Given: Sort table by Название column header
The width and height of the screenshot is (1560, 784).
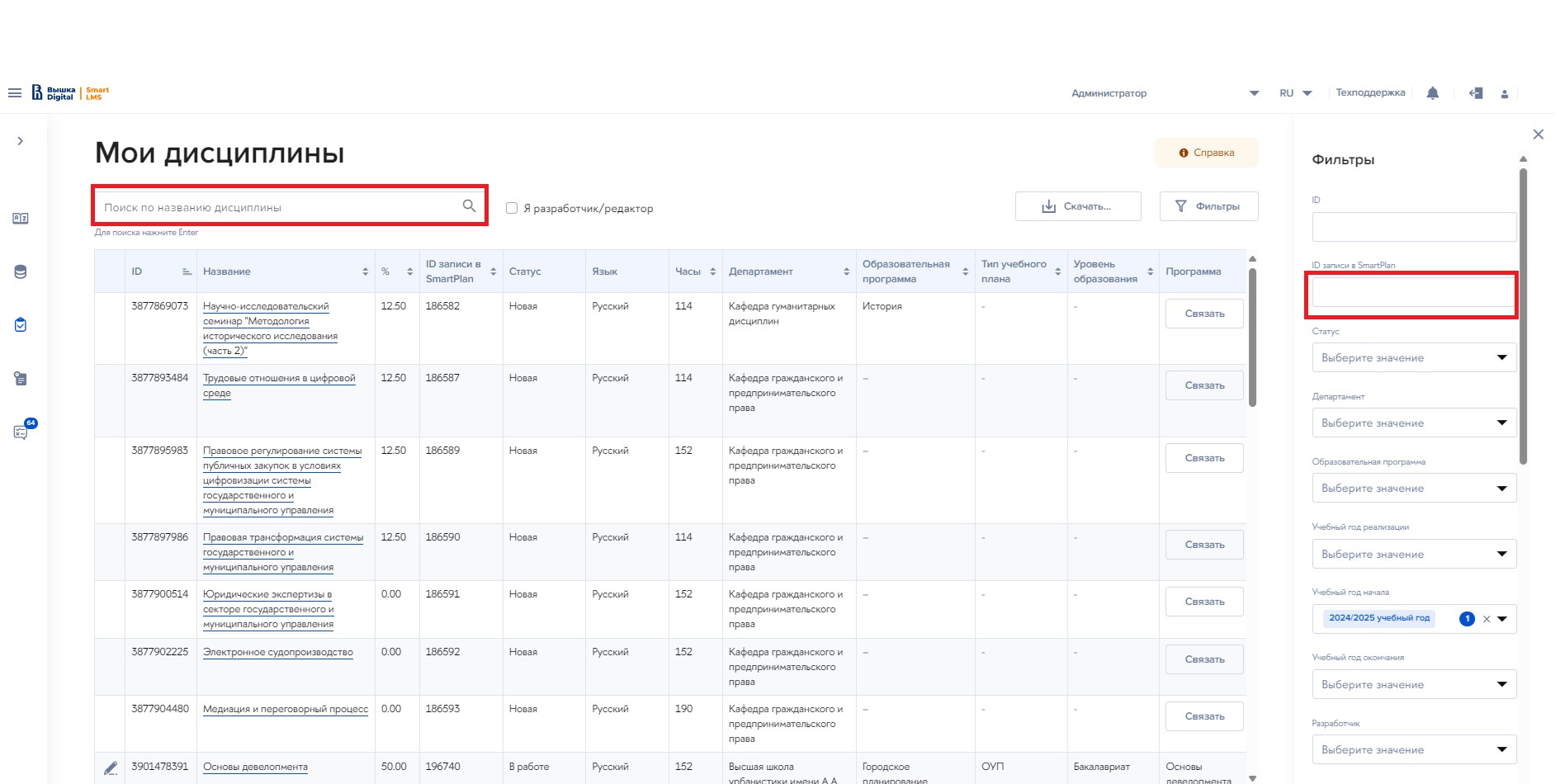Looking at the screenshot, I should click(227, 272).
